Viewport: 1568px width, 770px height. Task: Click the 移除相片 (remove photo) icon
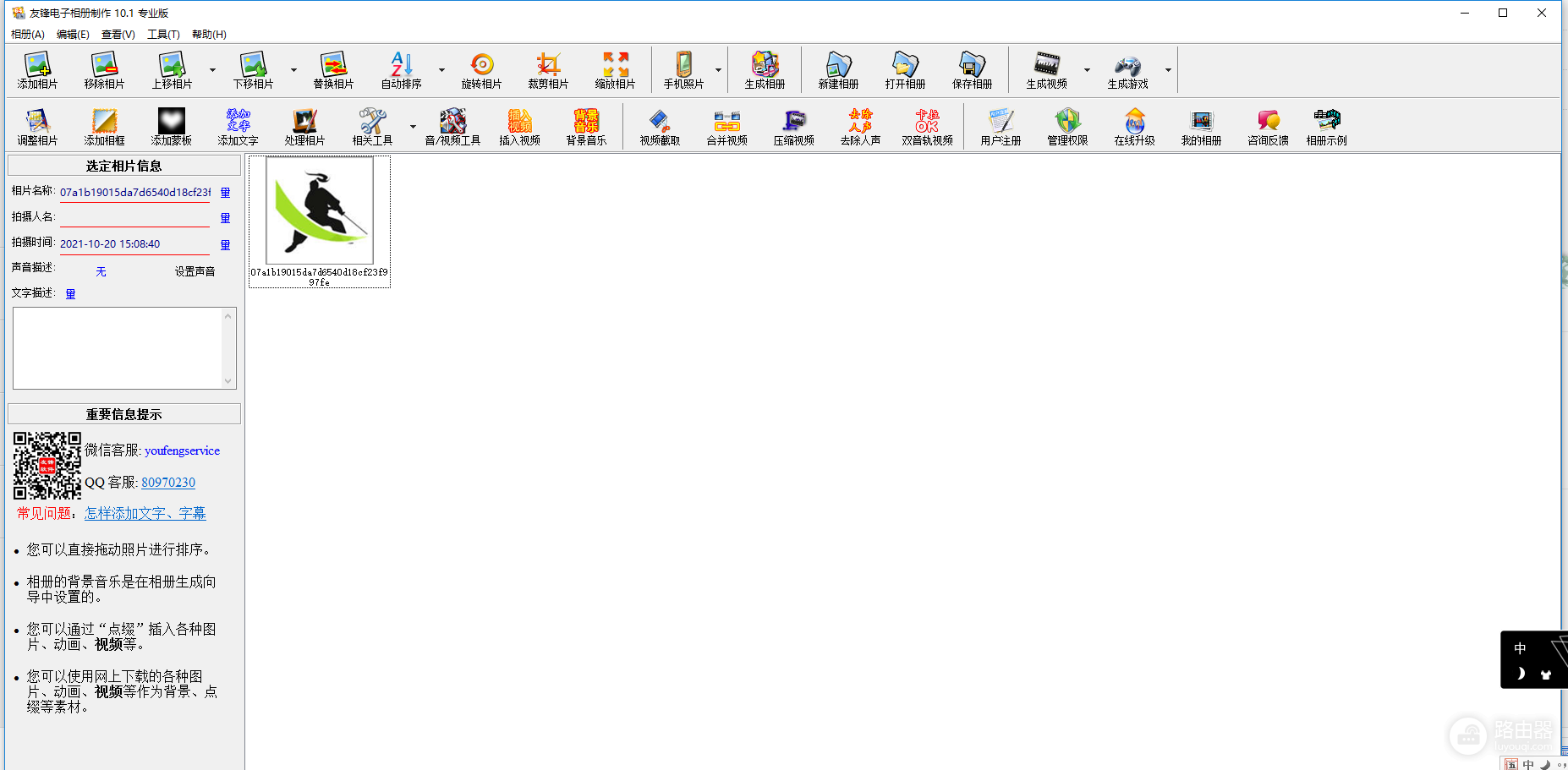(x=104, y=70)
